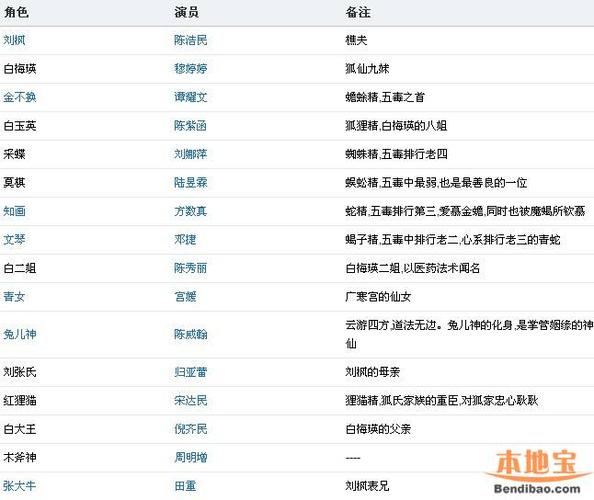The width and height of the screenshot is (594, 500).
Task: Select the role cell 白大王
Action: [20, 429]
